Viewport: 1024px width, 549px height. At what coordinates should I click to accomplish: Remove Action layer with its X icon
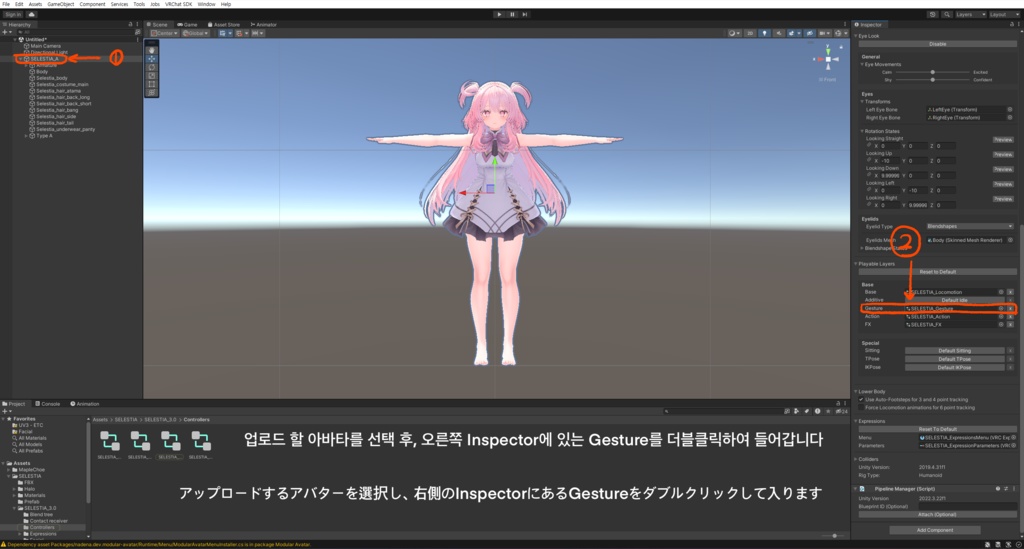(x=1010, y=317)
